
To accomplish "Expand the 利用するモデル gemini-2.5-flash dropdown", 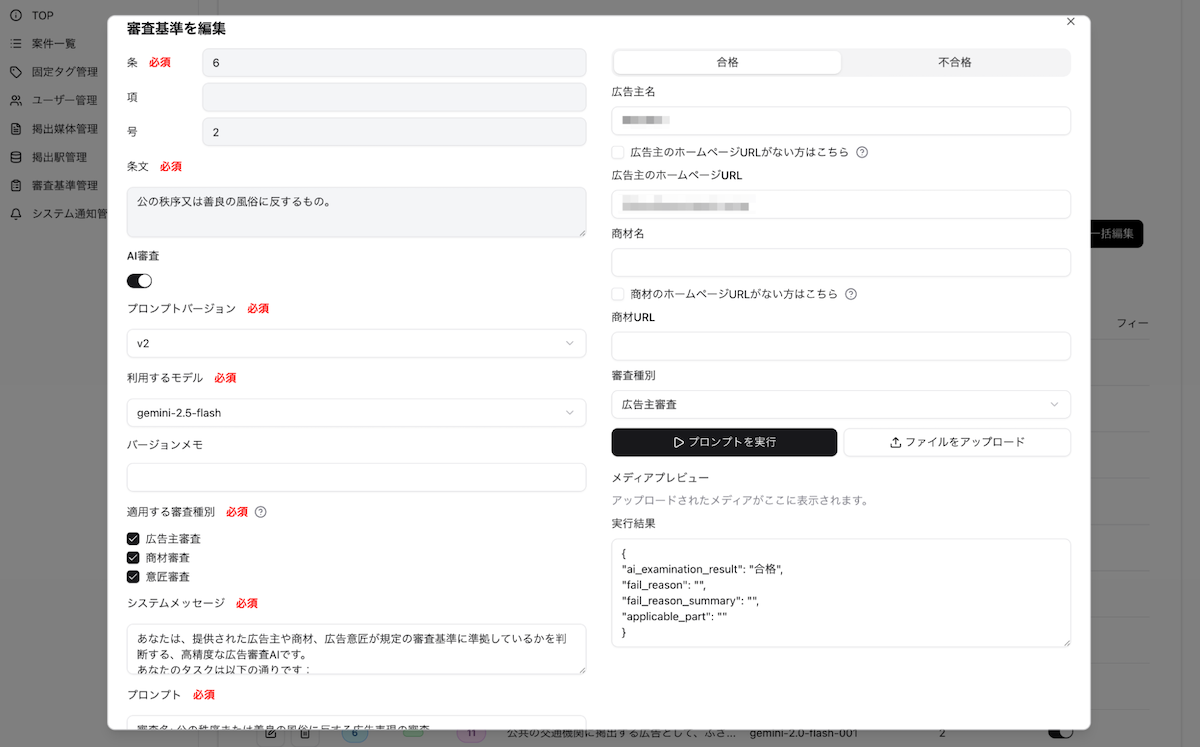I will pos(356,412).
